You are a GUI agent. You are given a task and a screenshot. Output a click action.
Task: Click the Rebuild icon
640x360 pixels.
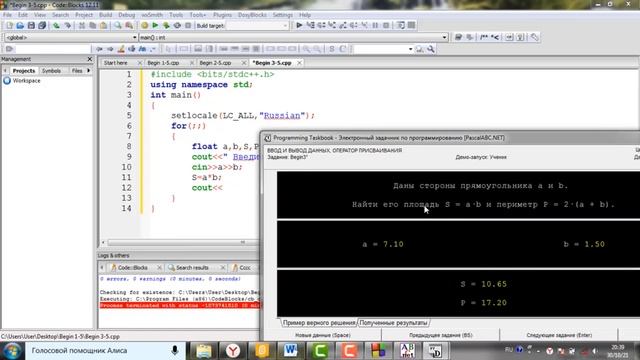(x=177, y=25)
